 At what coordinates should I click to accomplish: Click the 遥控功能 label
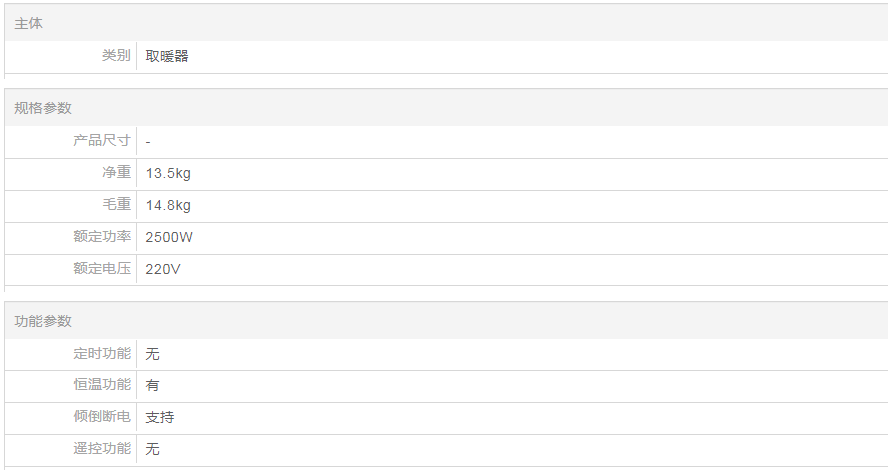click(102, 449)
